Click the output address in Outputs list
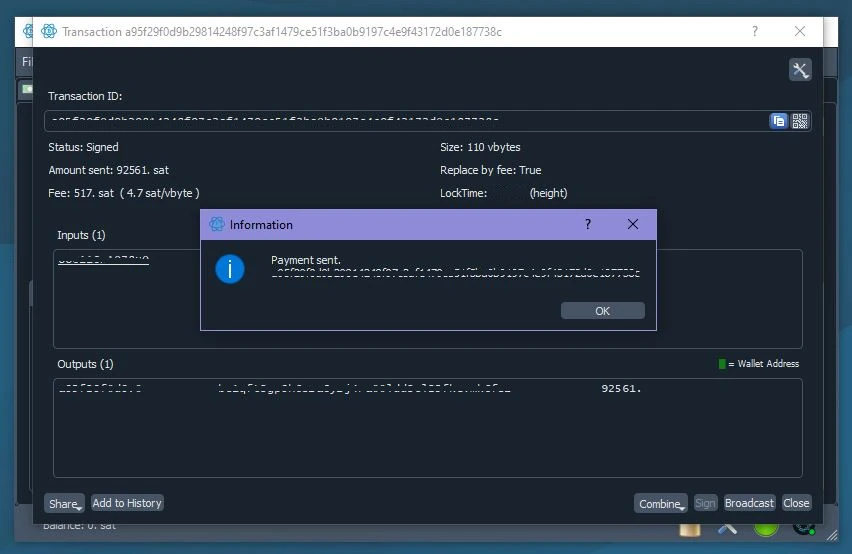Screen dimensions: 852x554 pos(364,389)
